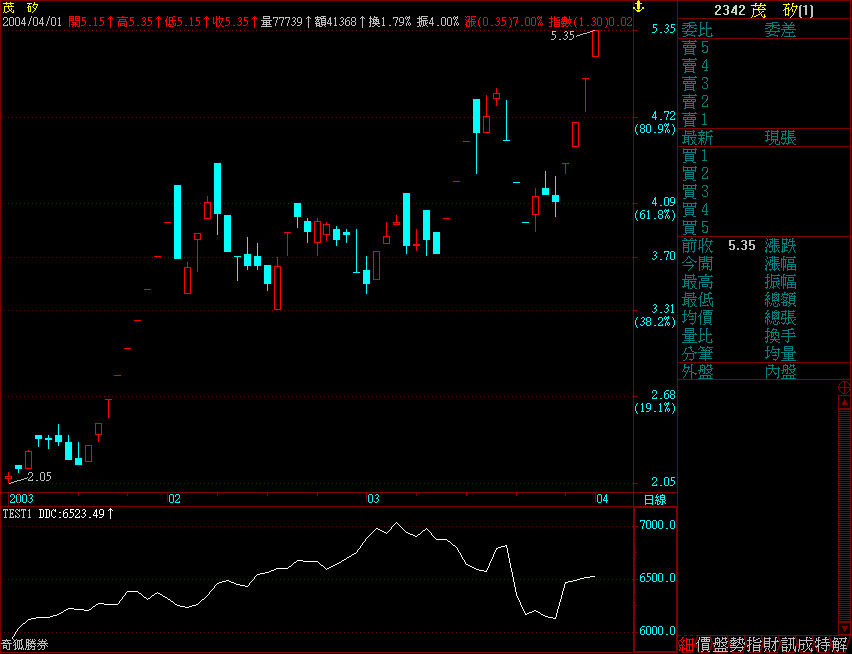Click the TEST1 DDC indicator label
Image resolution: width=852 pixels, height=654 pixels.
(56, 513)
